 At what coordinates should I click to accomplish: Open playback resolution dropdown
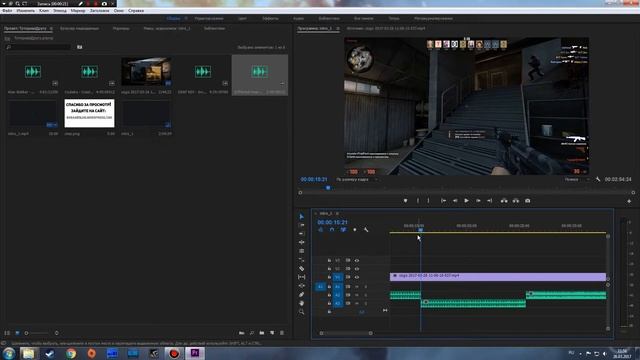point(576,180)
